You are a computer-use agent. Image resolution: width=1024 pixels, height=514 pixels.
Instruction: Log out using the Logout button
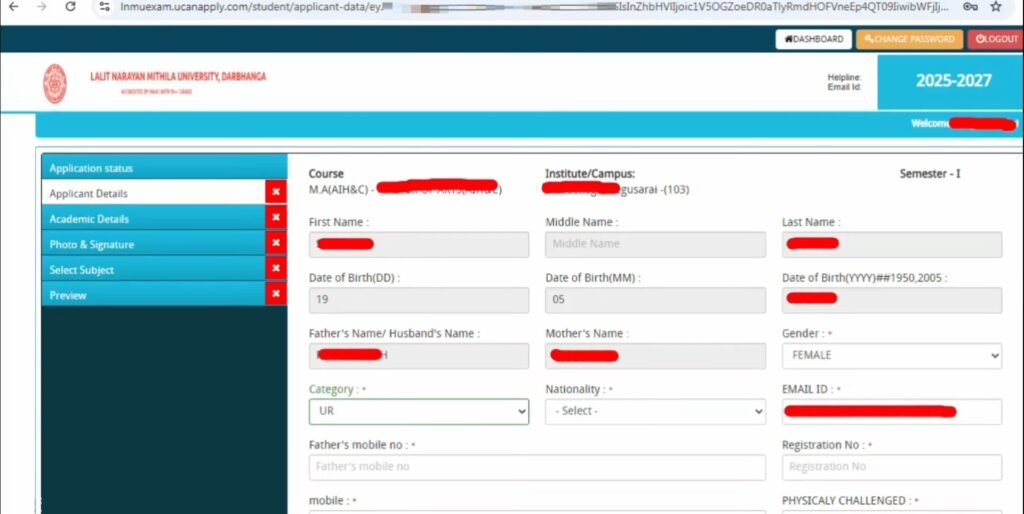tap(997, 39)
